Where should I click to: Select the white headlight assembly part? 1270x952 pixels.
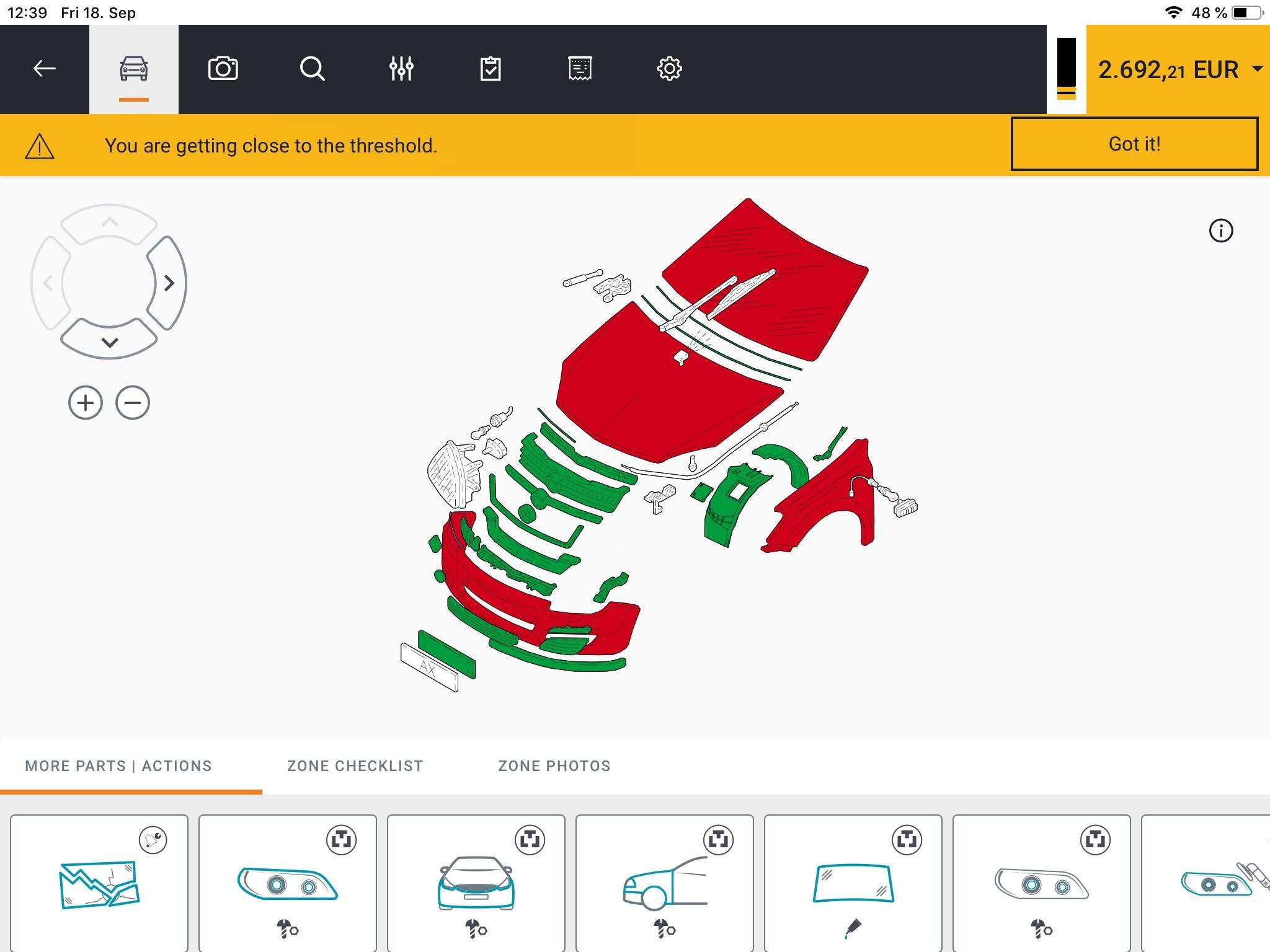(454, 474)
